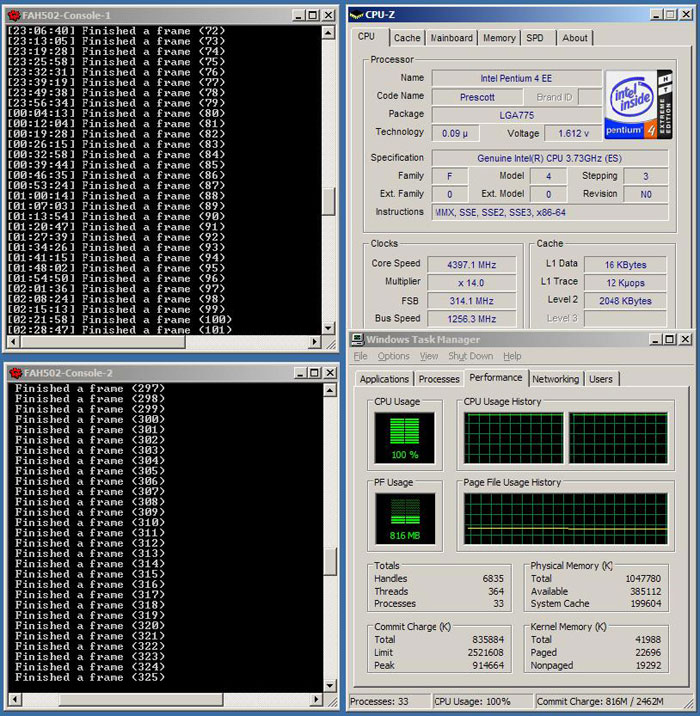Maximize the FAH502-Console-2 window
The height and width of the screenshot is (716, 700).
tap(315, 373)
